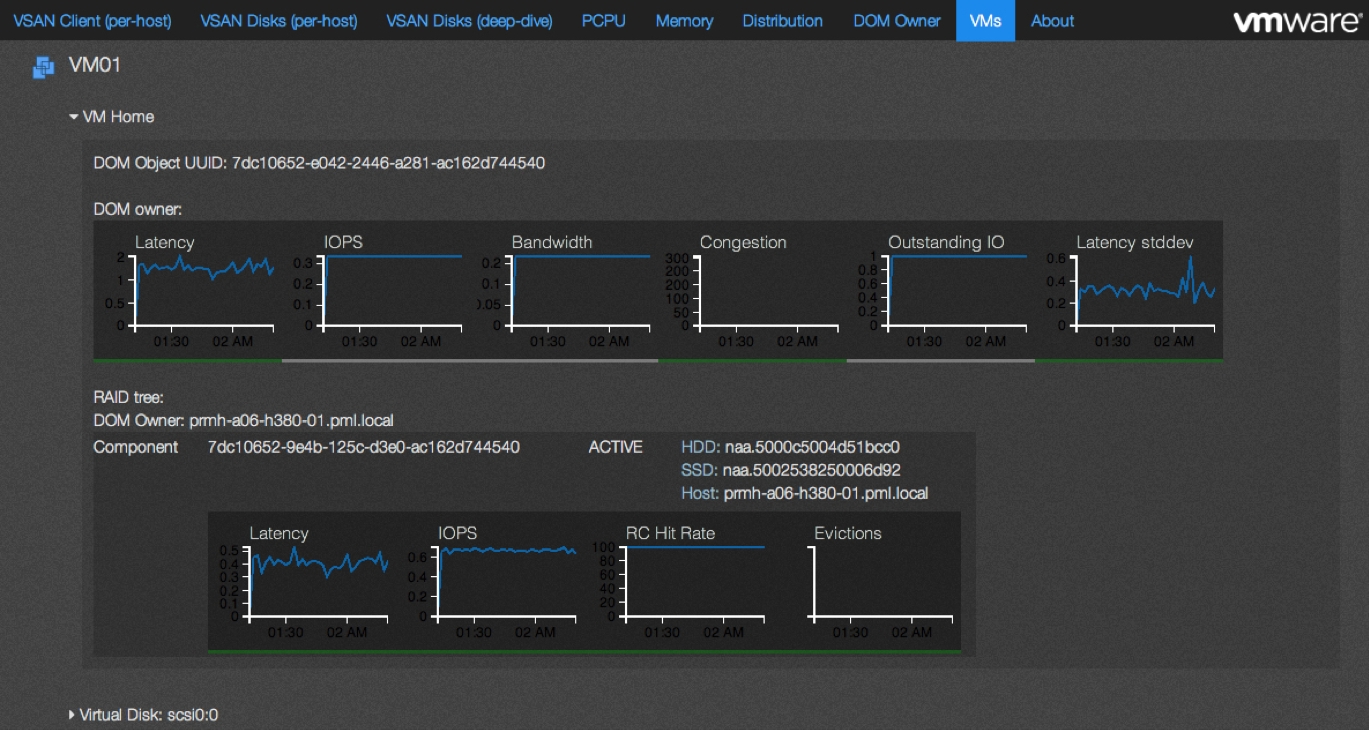Click Host prmh-a06-h380-01.pml.local in component row
1369x730 pixels.
click(805, 493)
